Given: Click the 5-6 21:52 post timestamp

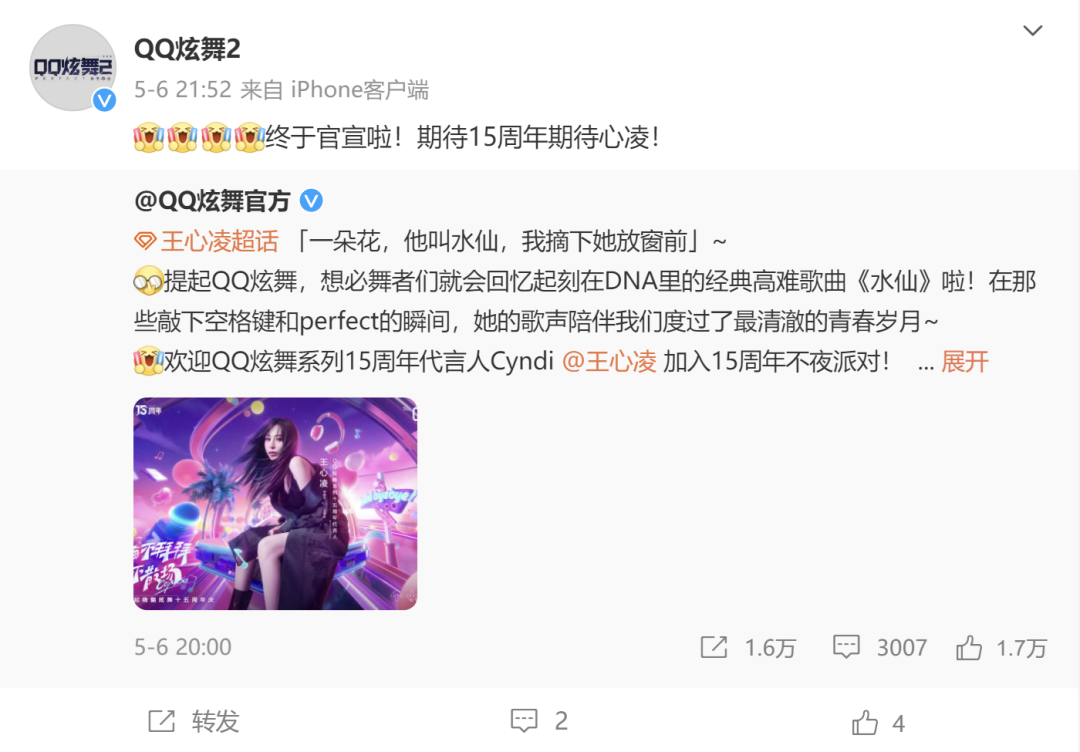Looking at the screenshot, I should 183,90.
